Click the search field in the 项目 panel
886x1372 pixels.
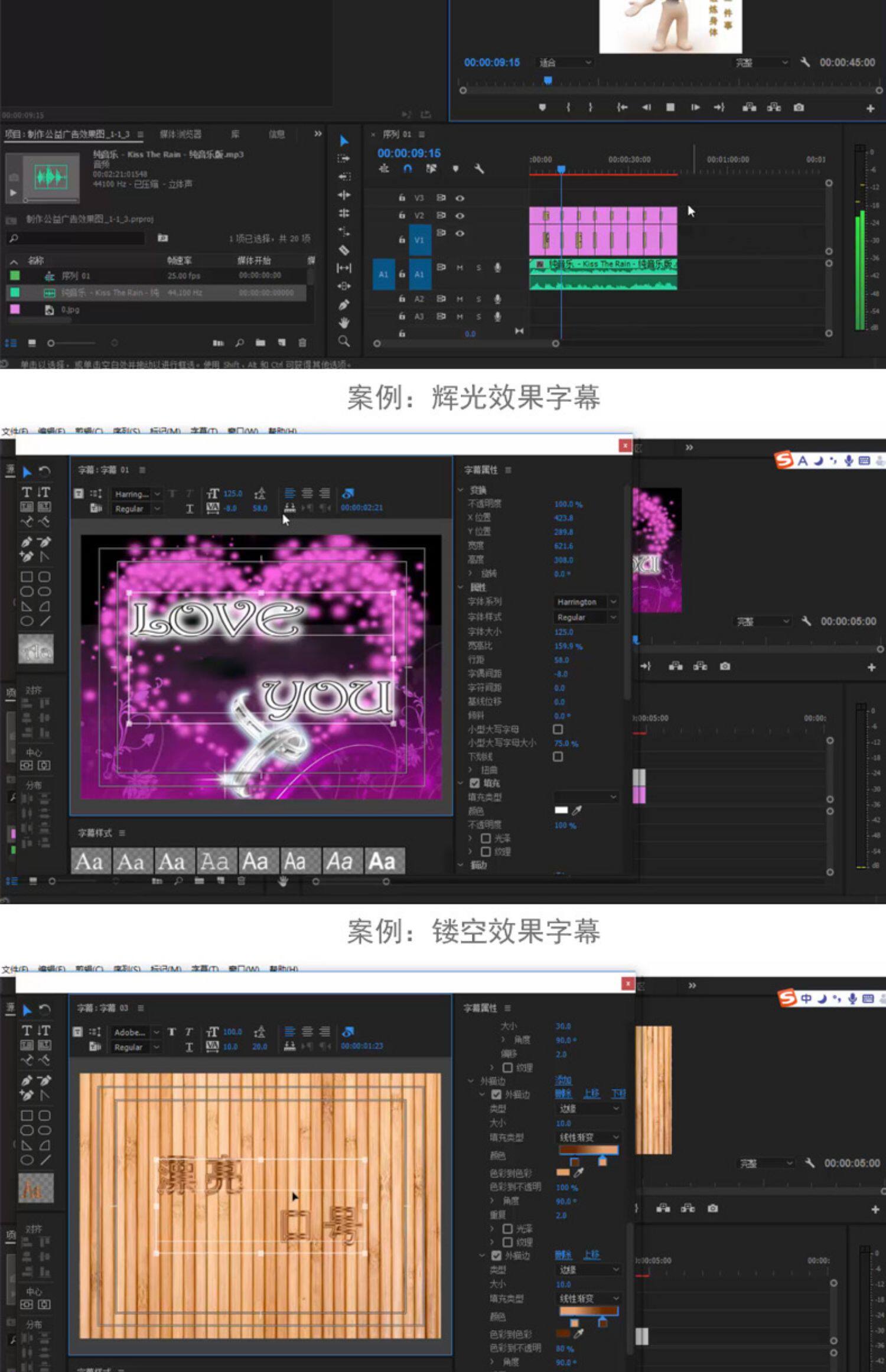pyautogui.click(x=76, y=238)
